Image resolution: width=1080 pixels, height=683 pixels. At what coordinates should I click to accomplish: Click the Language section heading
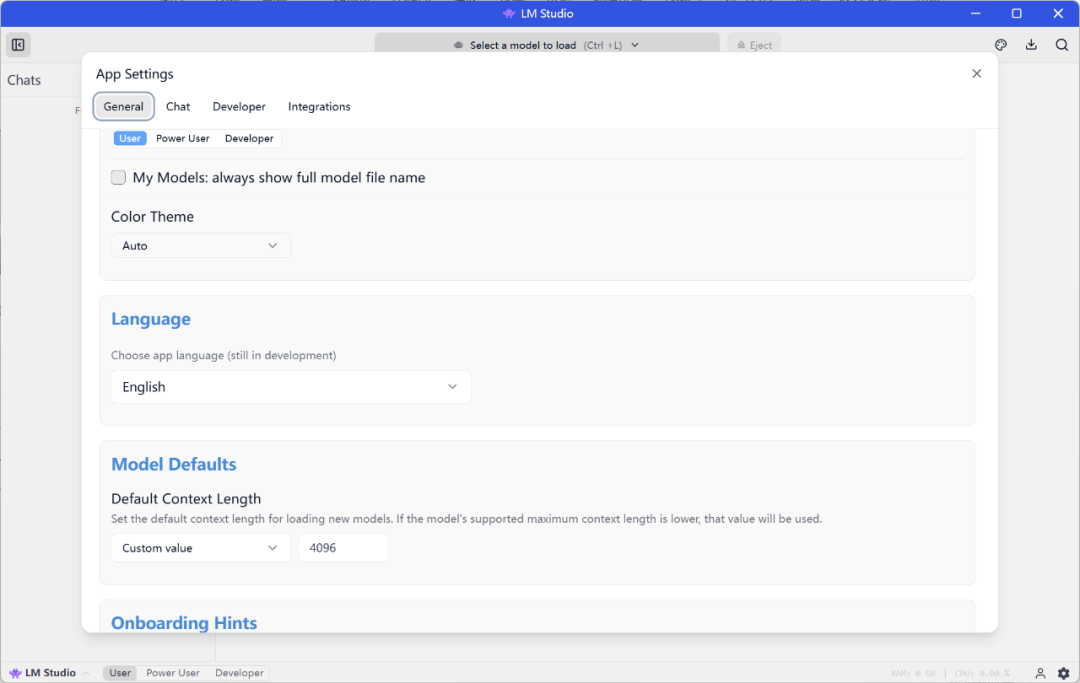click(x=151, y=319)
